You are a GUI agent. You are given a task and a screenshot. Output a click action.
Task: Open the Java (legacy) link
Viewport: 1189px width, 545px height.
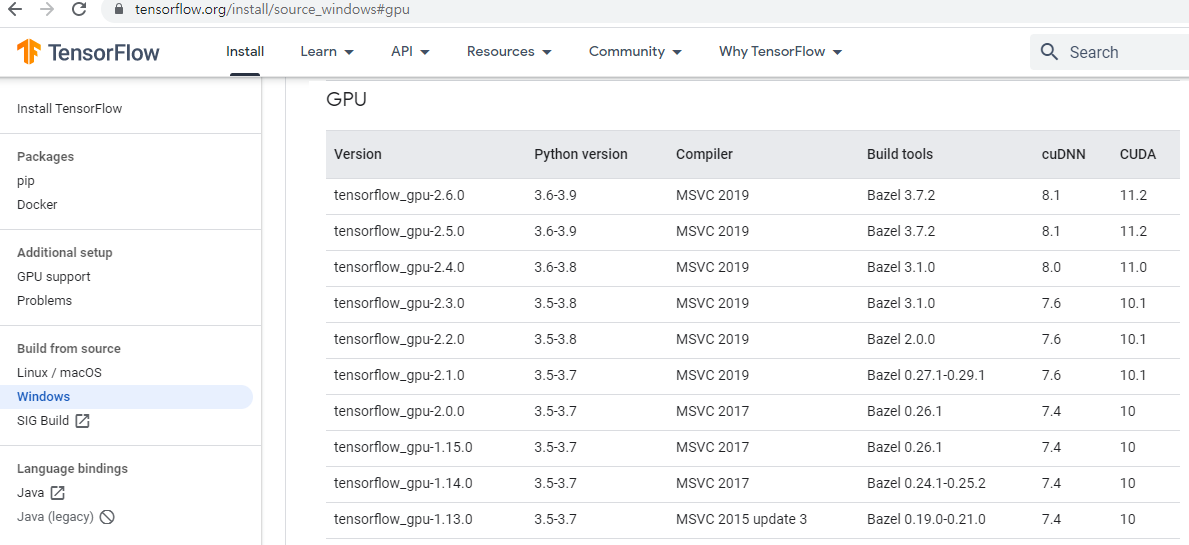pyautogui.click(x=55, y=517)
